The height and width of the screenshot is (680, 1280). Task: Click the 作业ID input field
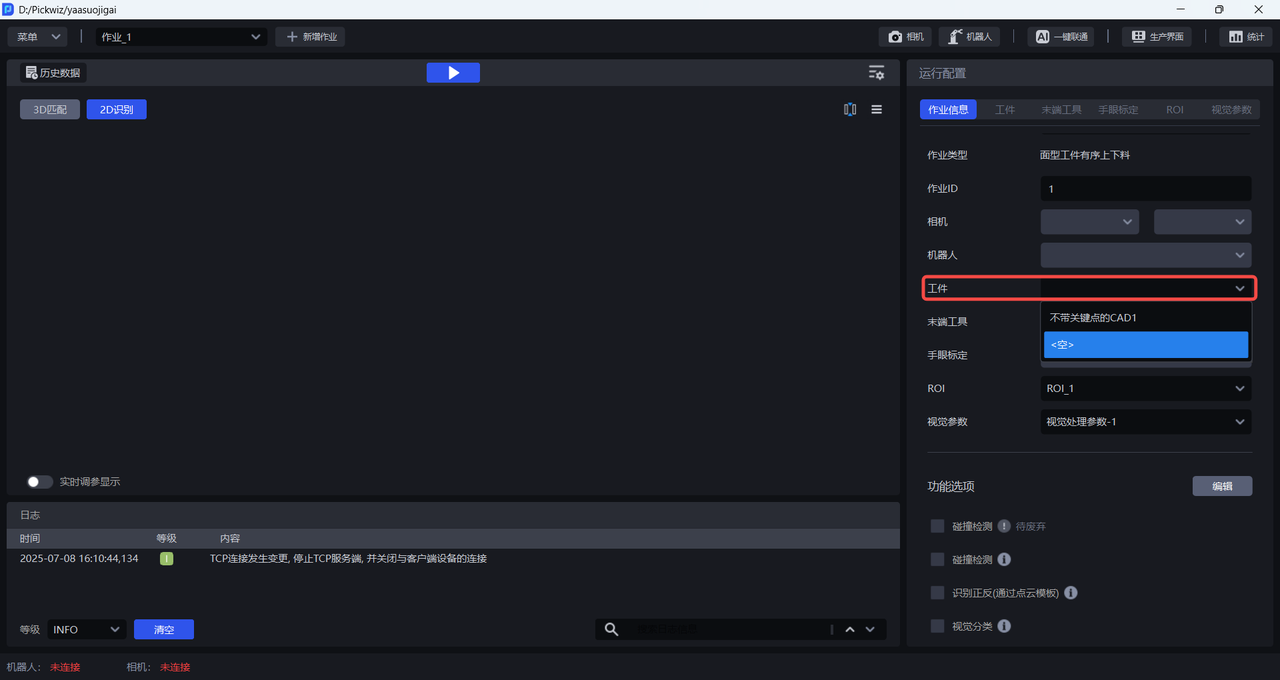click(x=1145, y=189)
